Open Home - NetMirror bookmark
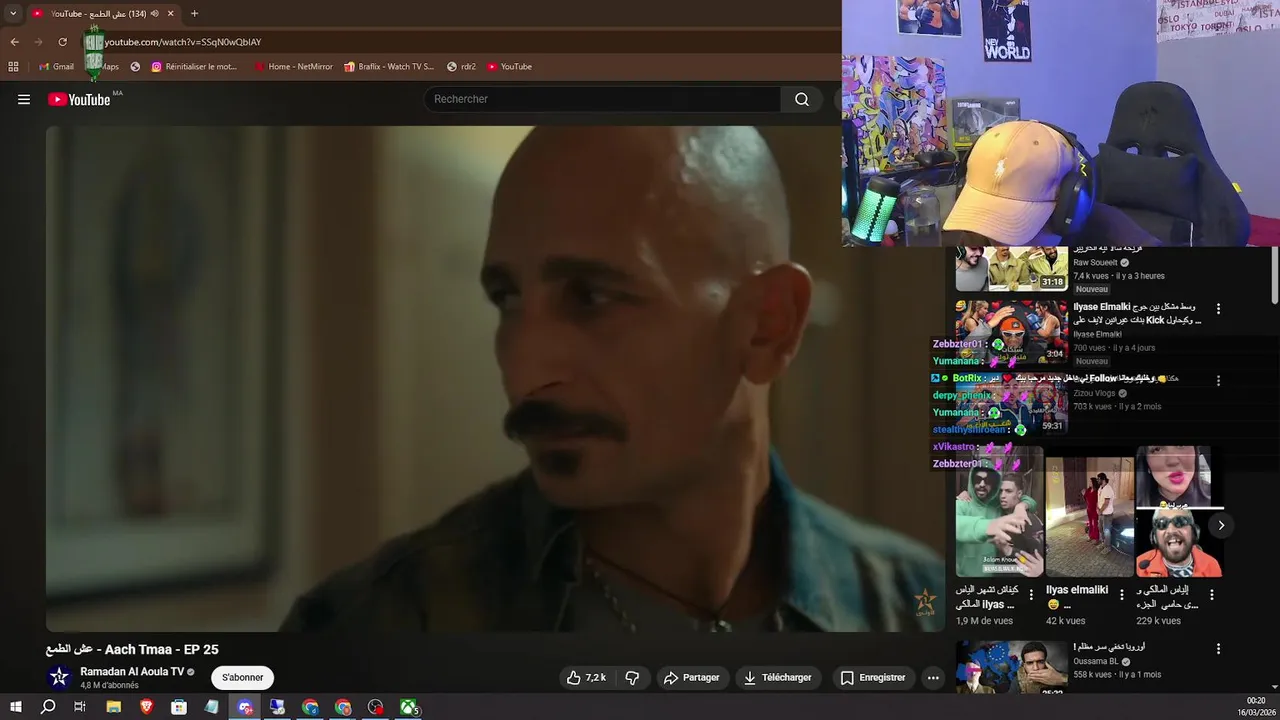The height and width of the screenshot is (720, 1280). pos(292,67)
